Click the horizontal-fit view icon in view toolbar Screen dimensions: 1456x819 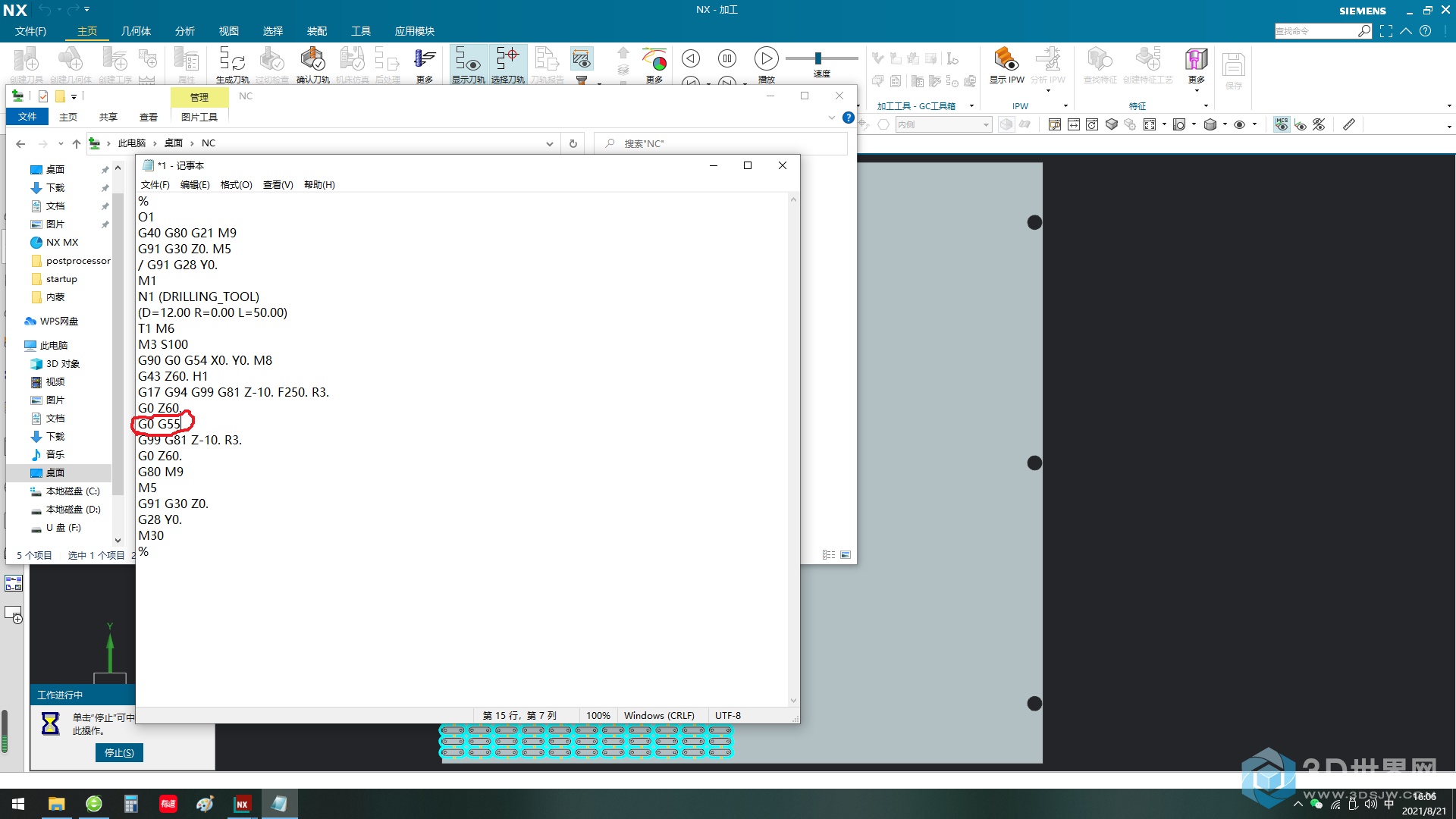point(1074,124)
